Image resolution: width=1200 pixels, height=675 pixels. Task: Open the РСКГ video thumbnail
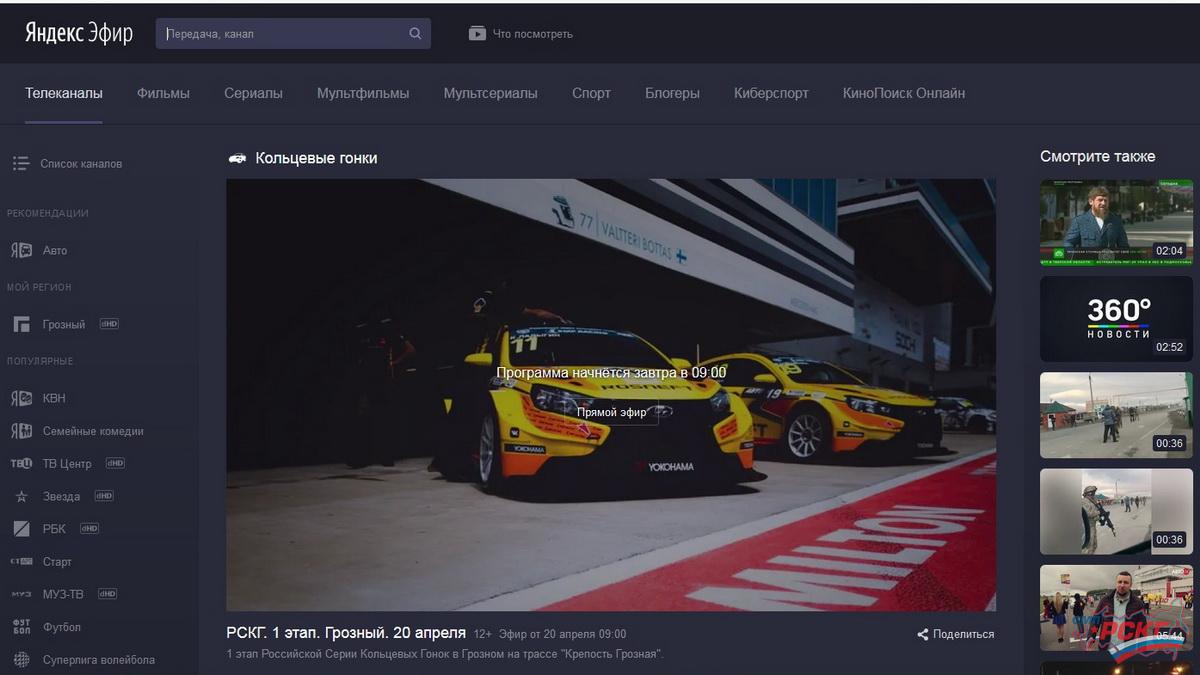pos(1116,608)
